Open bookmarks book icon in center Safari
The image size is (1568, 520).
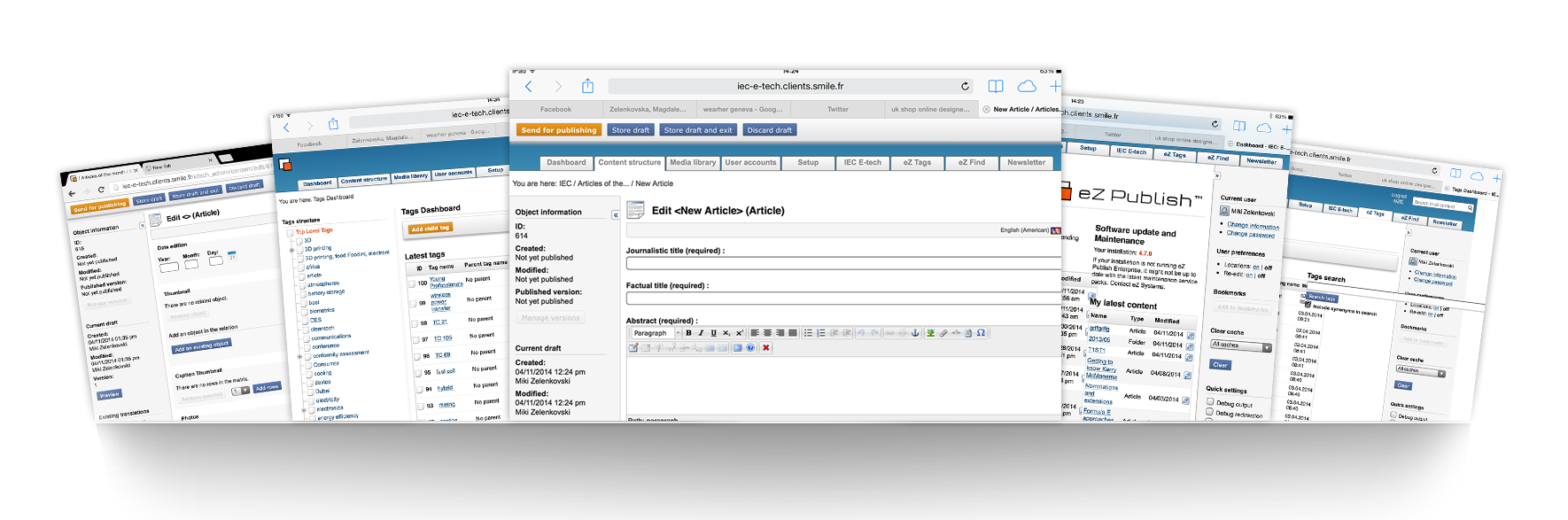coord(996,86)
